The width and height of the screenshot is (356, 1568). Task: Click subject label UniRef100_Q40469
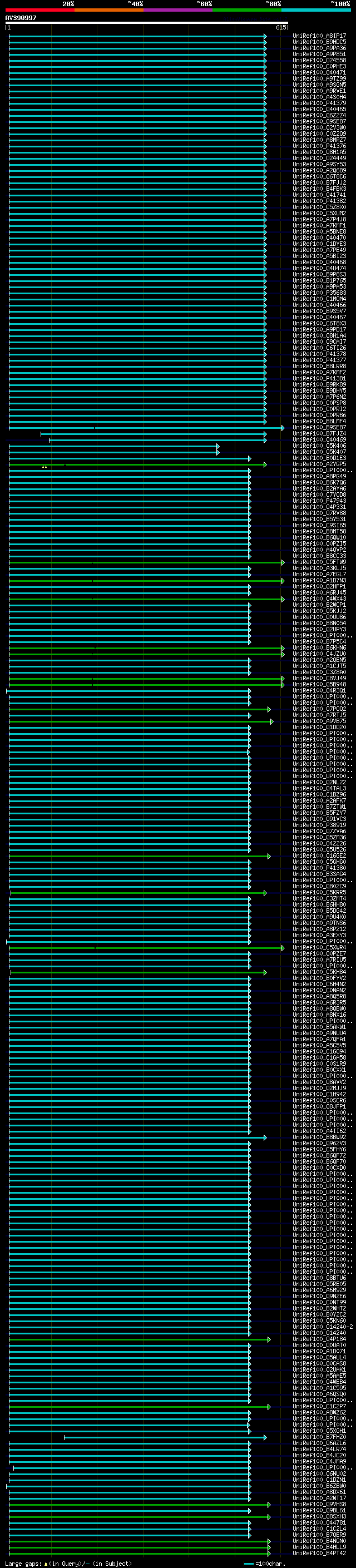(x=319, y=439)
